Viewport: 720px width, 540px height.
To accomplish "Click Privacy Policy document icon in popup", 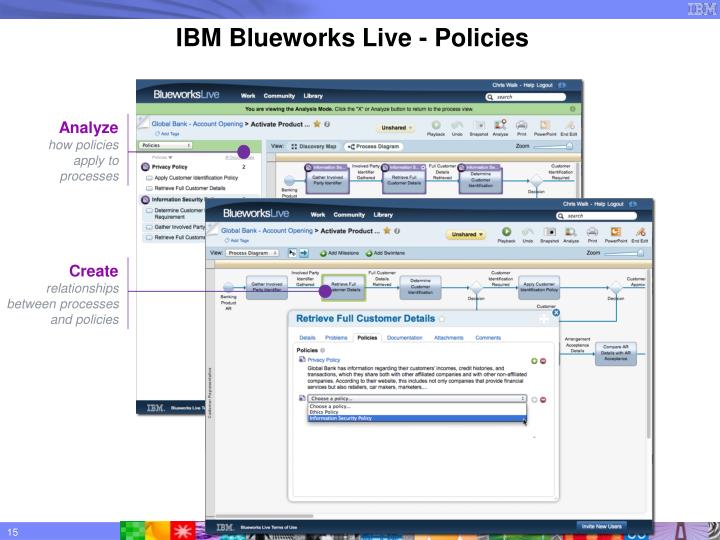I will tap(302, 360).
